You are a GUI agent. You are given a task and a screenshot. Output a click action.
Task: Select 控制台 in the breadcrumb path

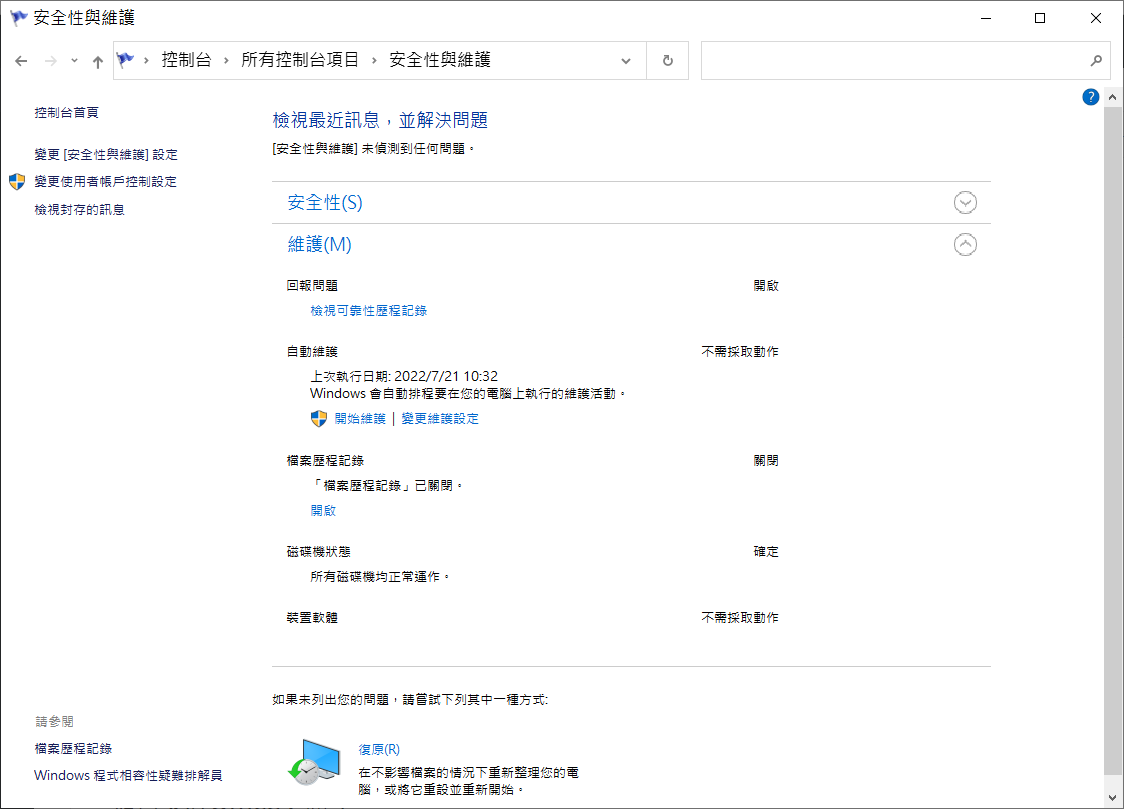pyautogui.click(x=186, y=60)
